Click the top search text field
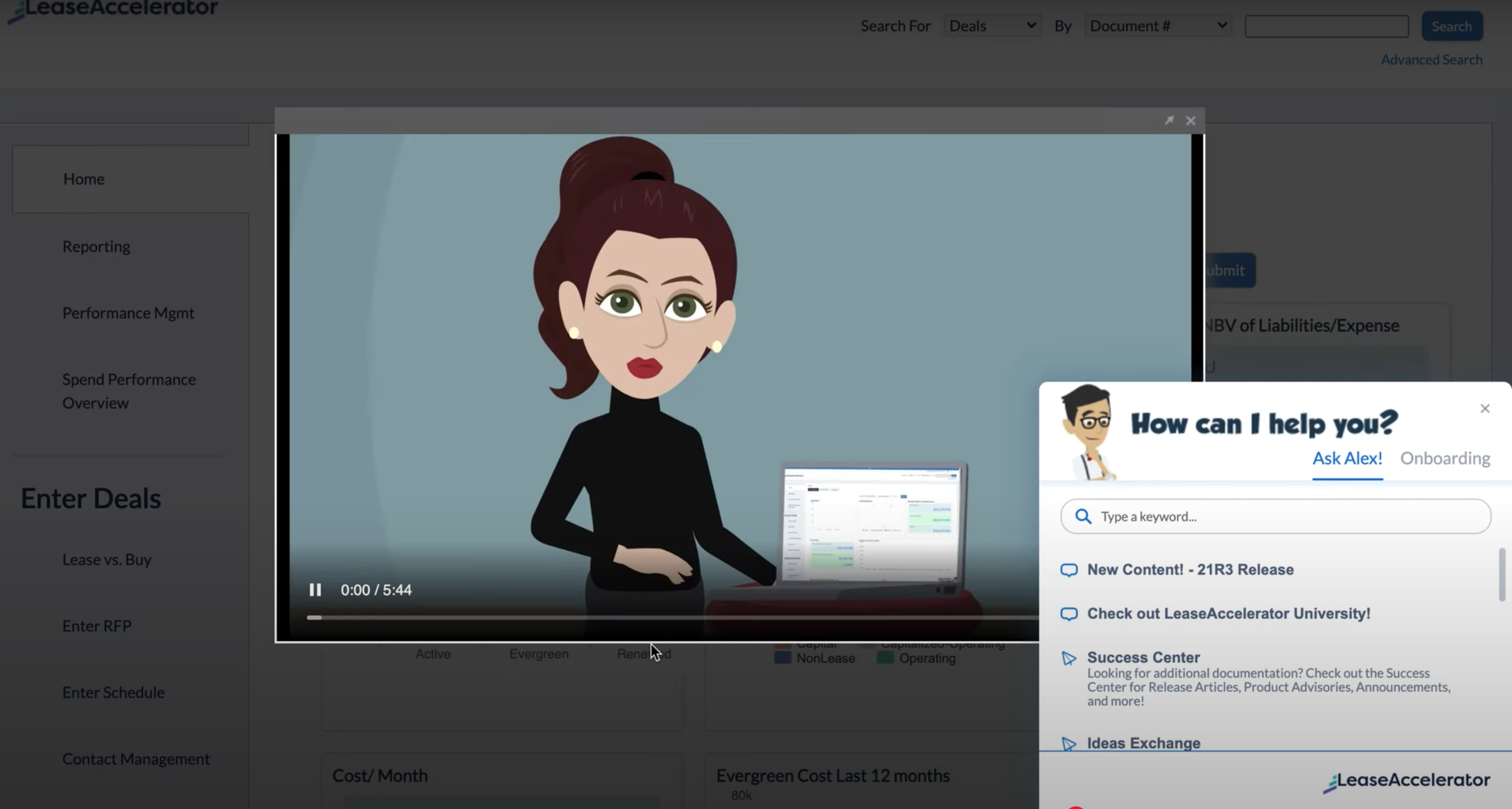Viewport: 1512px width, 809px height. pyautogui.click(x=1327, y=26)
